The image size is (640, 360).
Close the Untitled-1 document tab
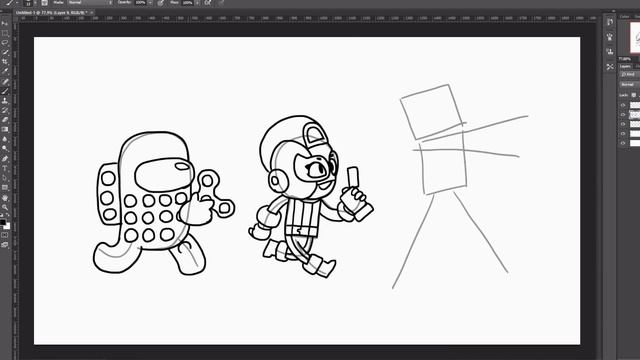[91, 13]
